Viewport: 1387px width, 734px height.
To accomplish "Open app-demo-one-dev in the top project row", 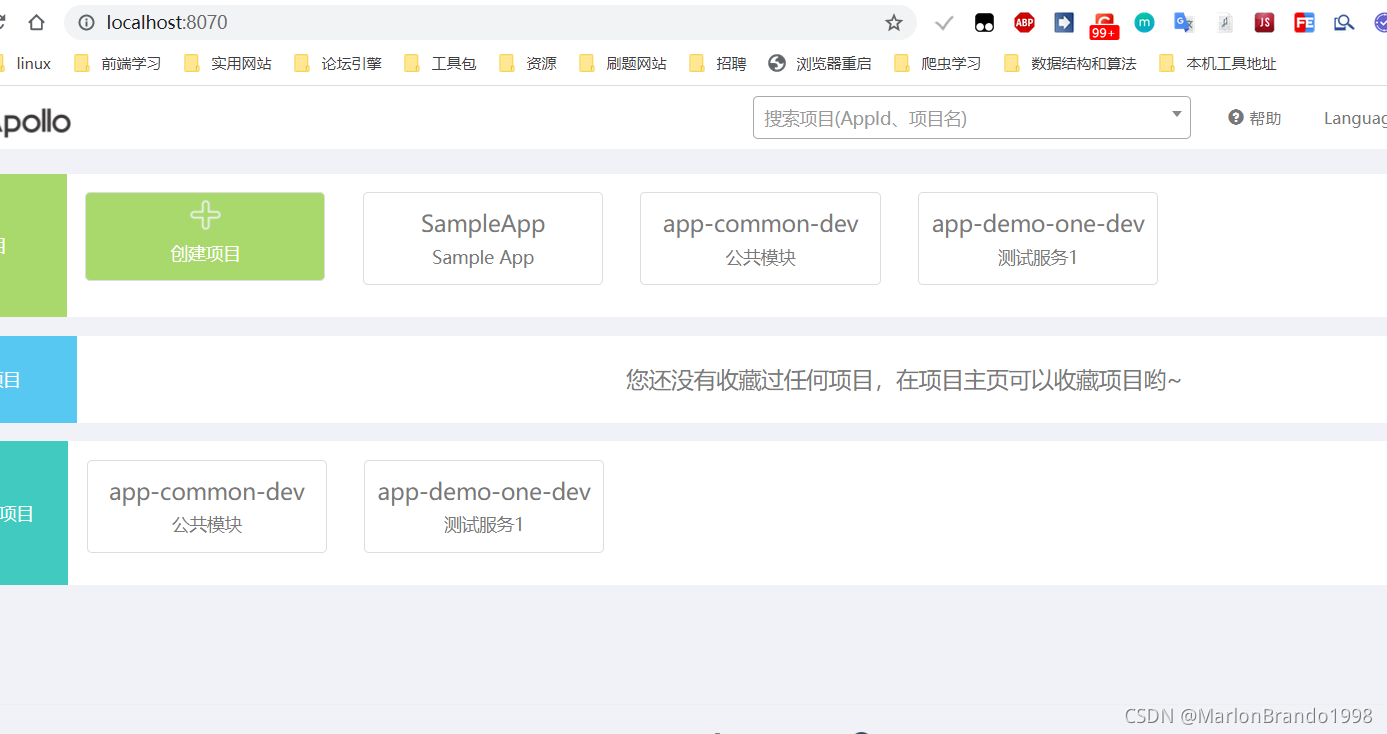I will coord(1038,238).
